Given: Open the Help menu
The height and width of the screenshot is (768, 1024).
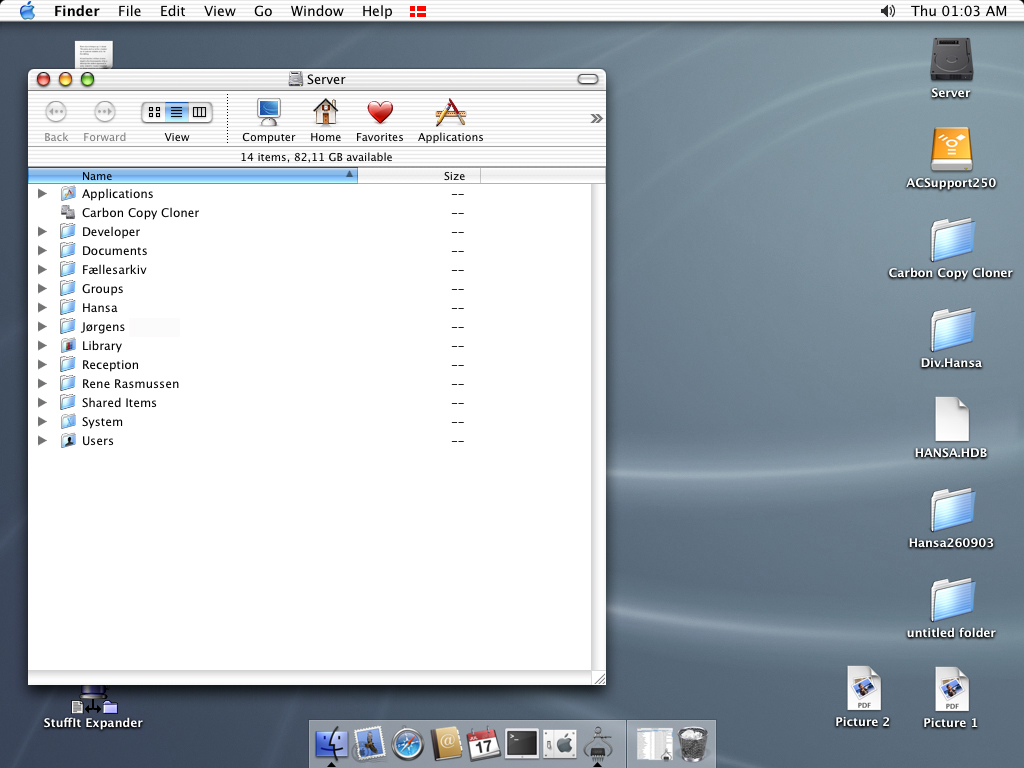Looking at the screenshot, I should [377, 10].
